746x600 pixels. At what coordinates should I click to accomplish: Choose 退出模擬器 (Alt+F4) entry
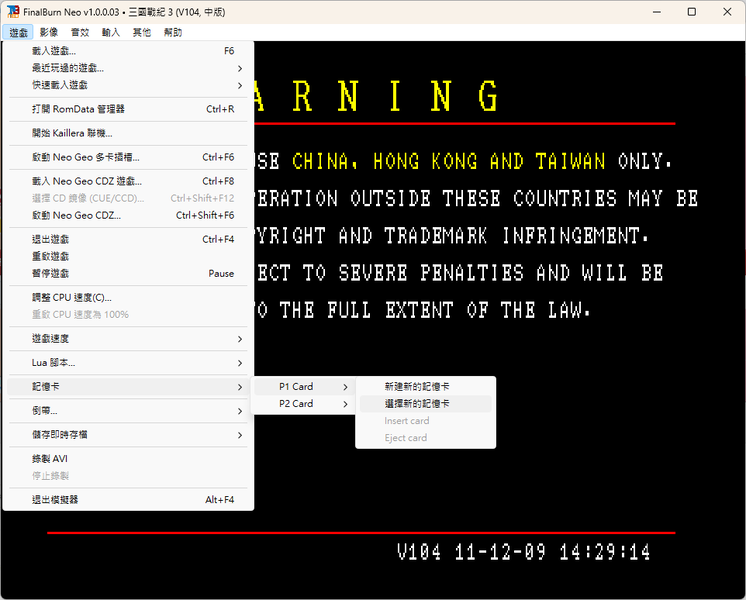click(x=128, y=500)
